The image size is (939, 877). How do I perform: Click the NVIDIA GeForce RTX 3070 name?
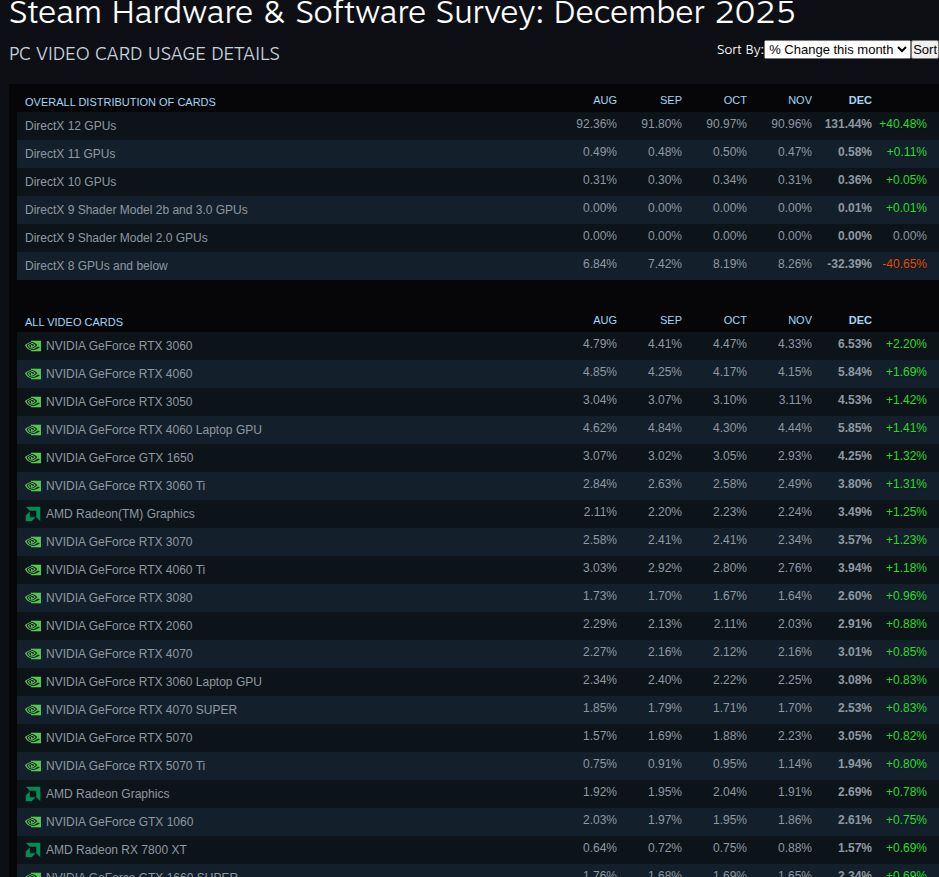point(119,542)
